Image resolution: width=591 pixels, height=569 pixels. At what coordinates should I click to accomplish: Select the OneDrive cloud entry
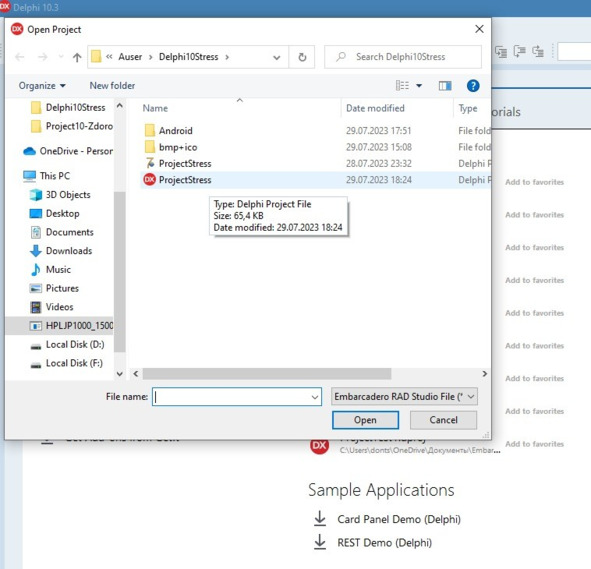(x=68, y=151)
